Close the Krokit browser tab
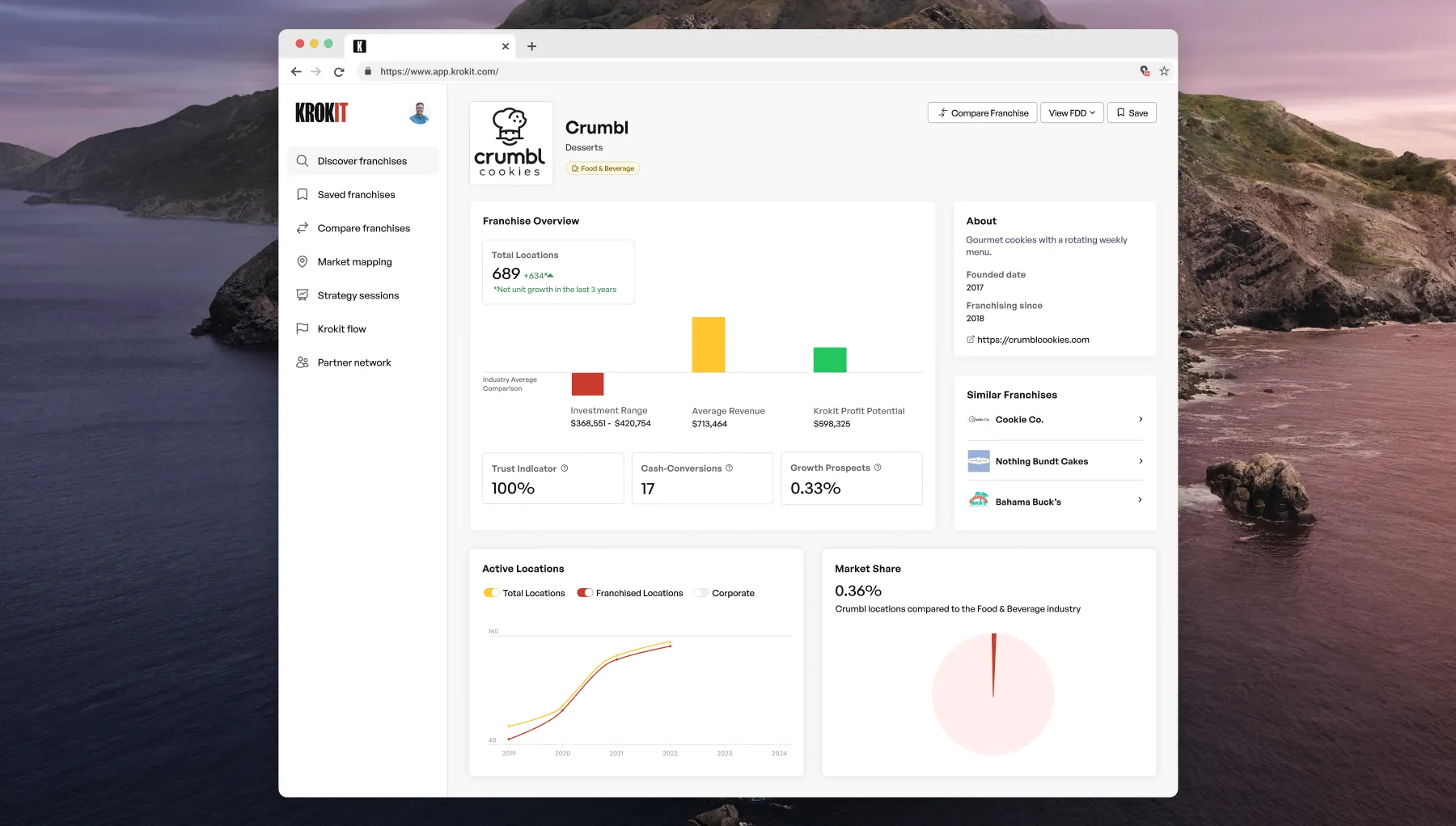 pyautogui.click(x=506, y=46)
